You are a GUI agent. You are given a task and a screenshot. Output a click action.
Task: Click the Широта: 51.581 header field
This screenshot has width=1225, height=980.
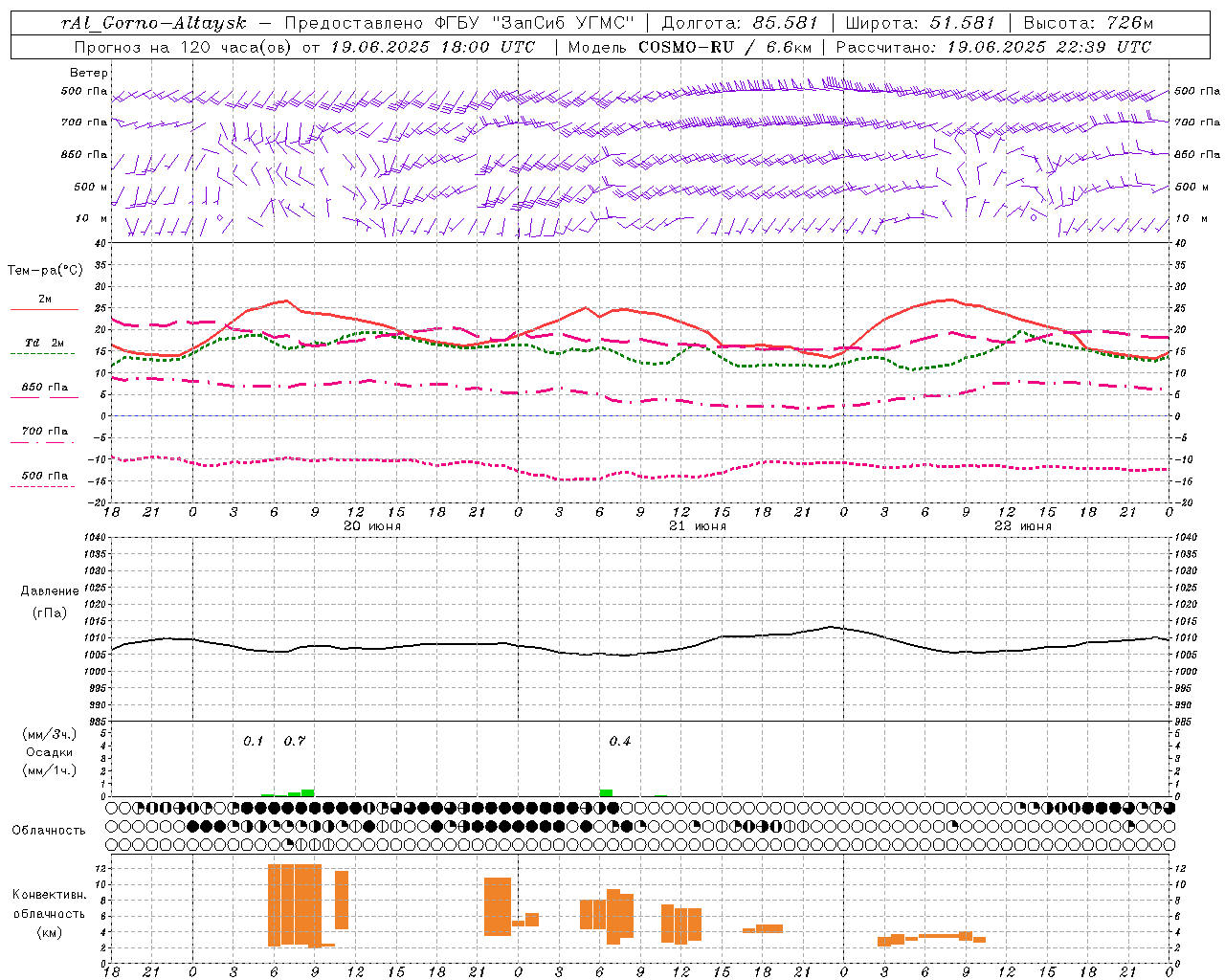point(921,23)
